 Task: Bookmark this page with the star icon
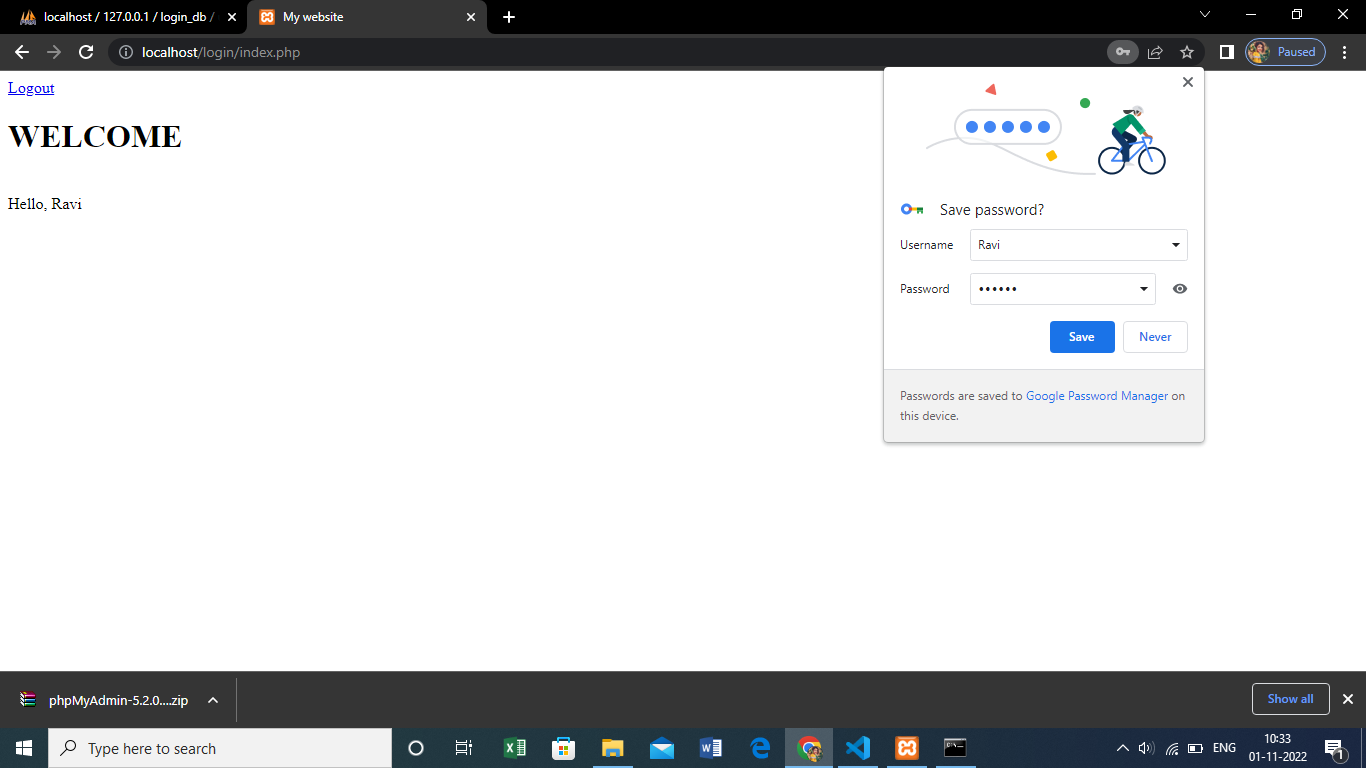coord(1186,52)
